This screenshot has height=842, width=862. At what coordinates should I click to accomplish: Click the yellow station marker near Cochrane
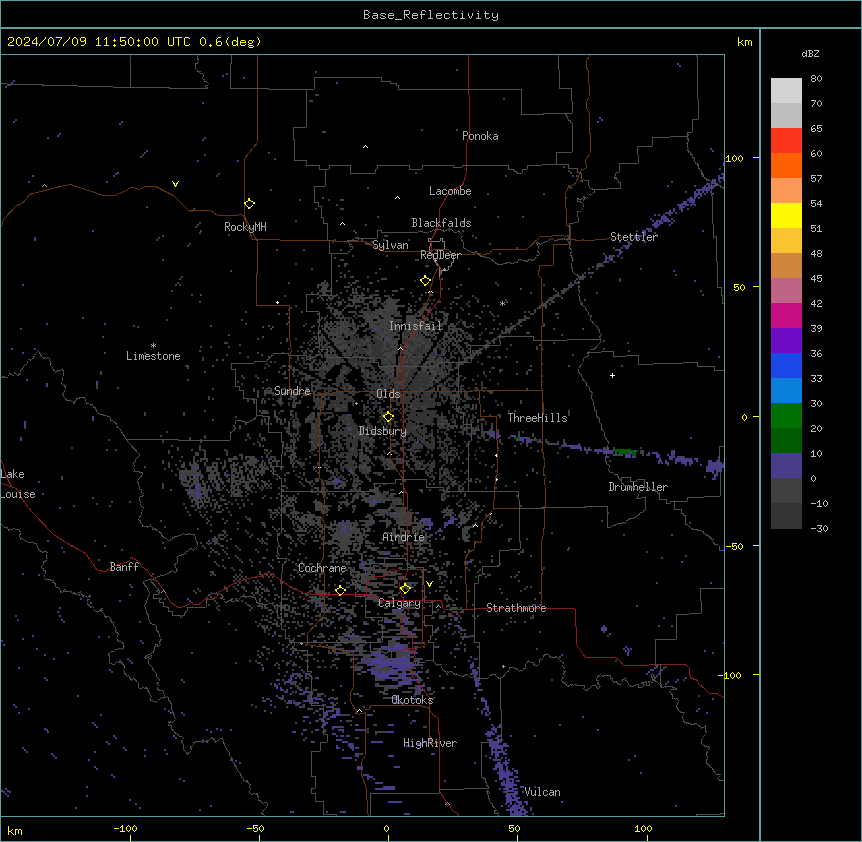[340, 590]
